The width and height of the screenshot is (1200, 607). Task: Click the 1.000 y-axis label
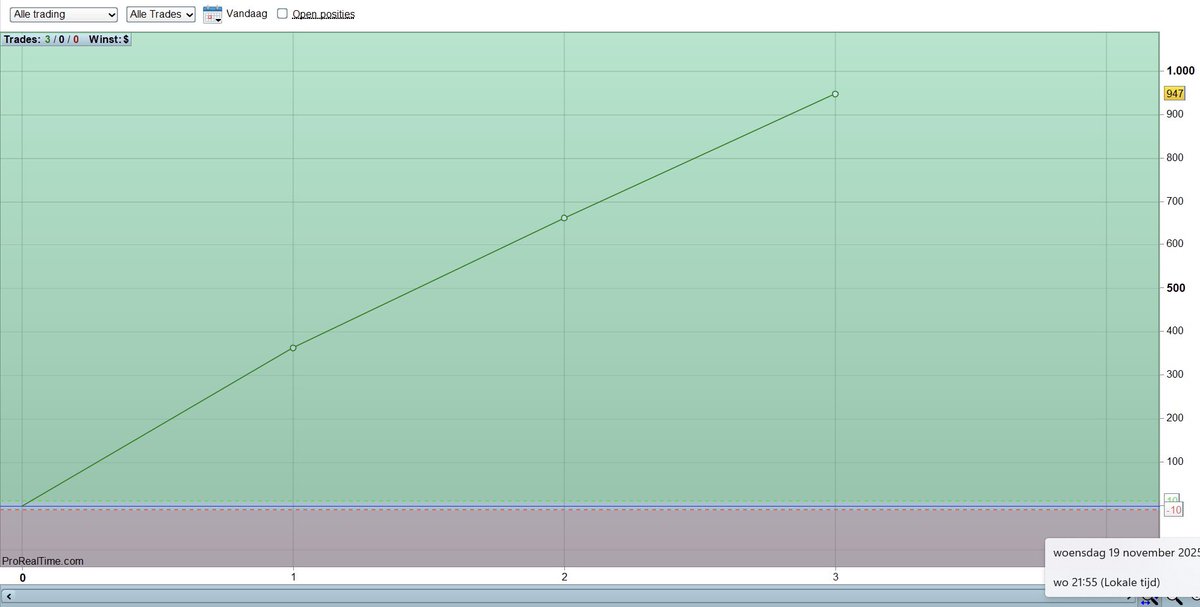[1181, 71]
